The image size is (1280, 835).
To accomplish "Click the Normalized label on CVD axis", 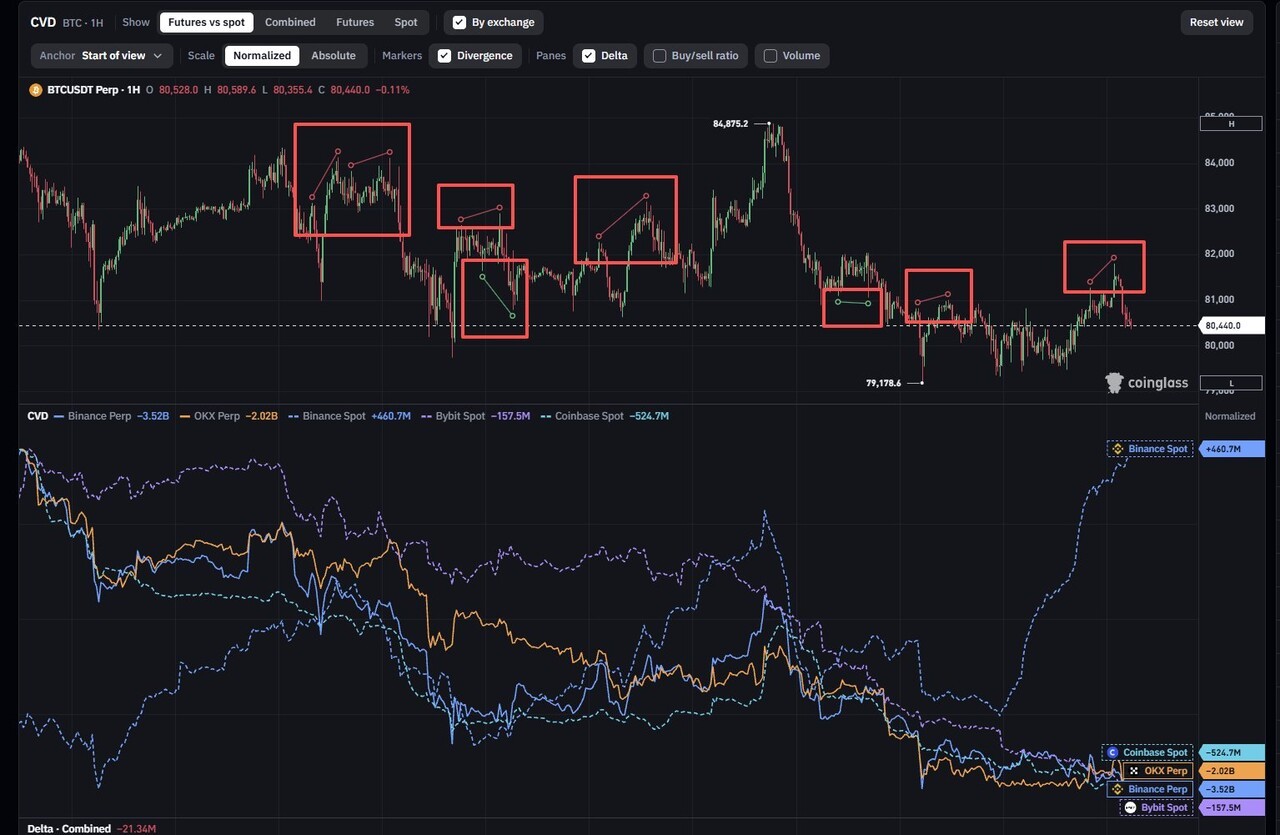I will point(1229,416).
